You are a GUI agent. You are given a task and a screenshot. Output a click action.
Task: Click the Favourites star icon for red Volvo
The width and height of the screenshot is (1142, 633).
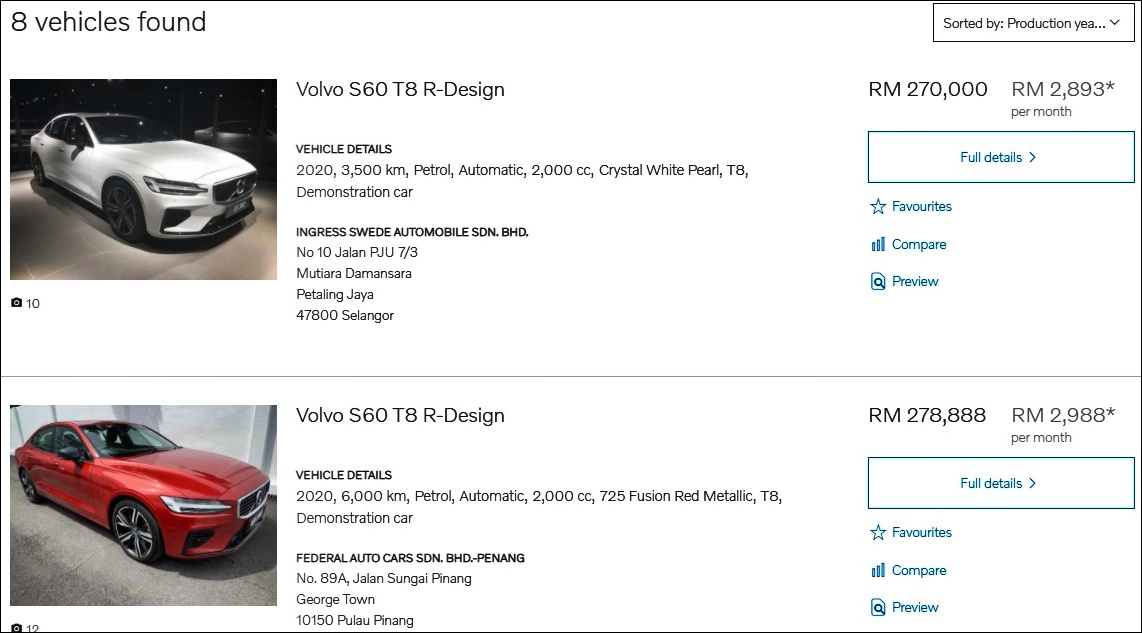(878, 532)
